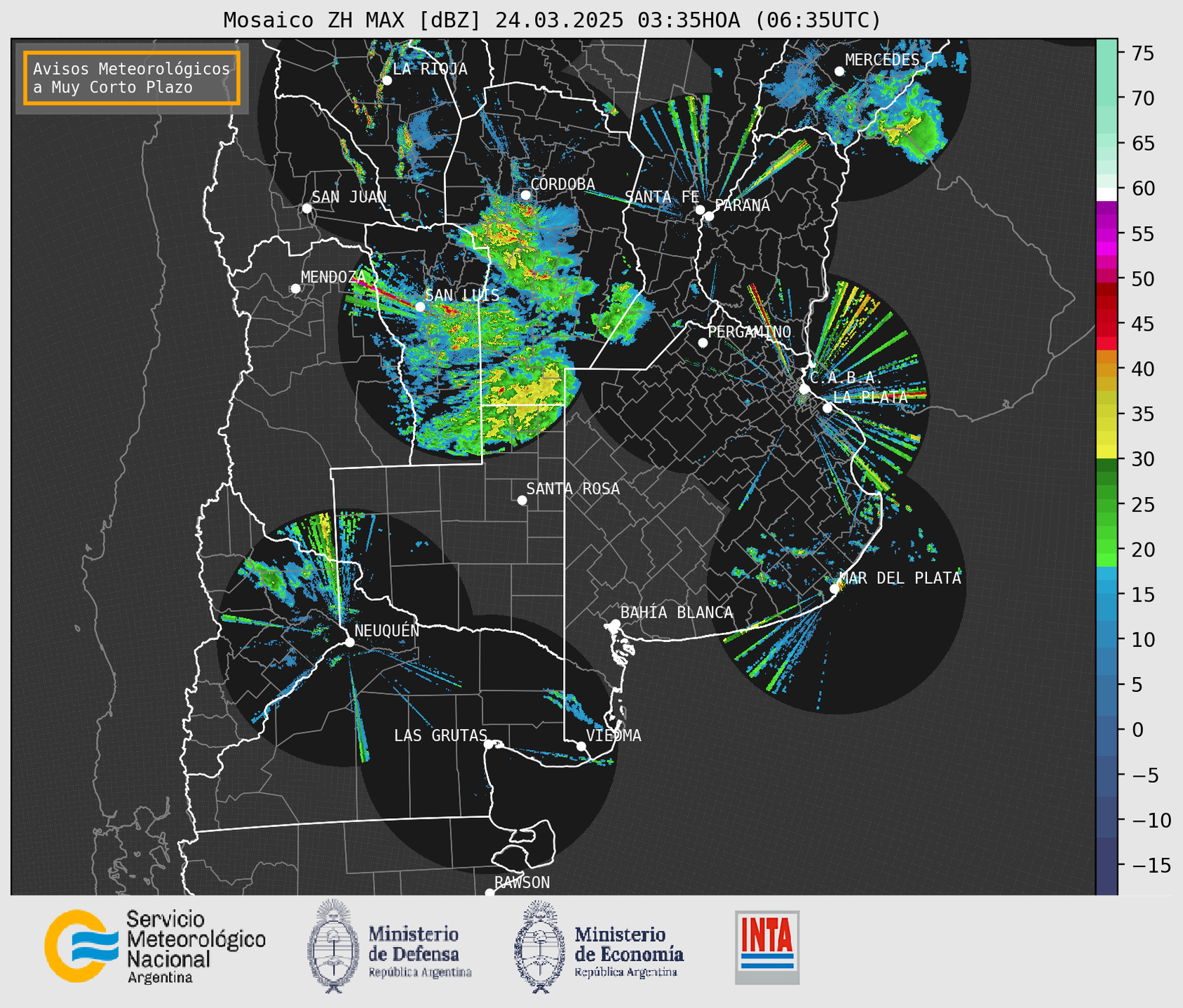Click the Ministerio de Economía text
The image size is (1183, 1008).
[x=629, y=944]
